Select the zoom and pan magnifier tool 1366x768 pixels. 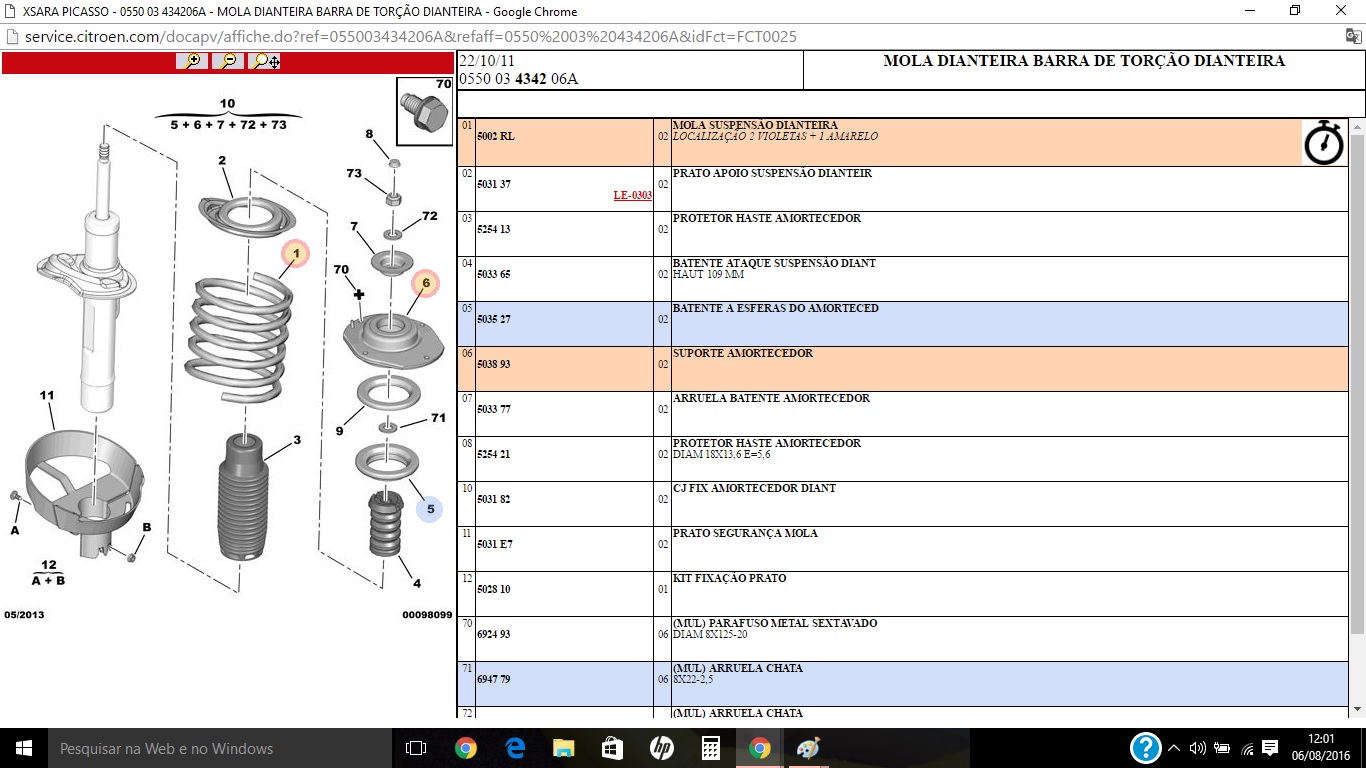point(266,61)
